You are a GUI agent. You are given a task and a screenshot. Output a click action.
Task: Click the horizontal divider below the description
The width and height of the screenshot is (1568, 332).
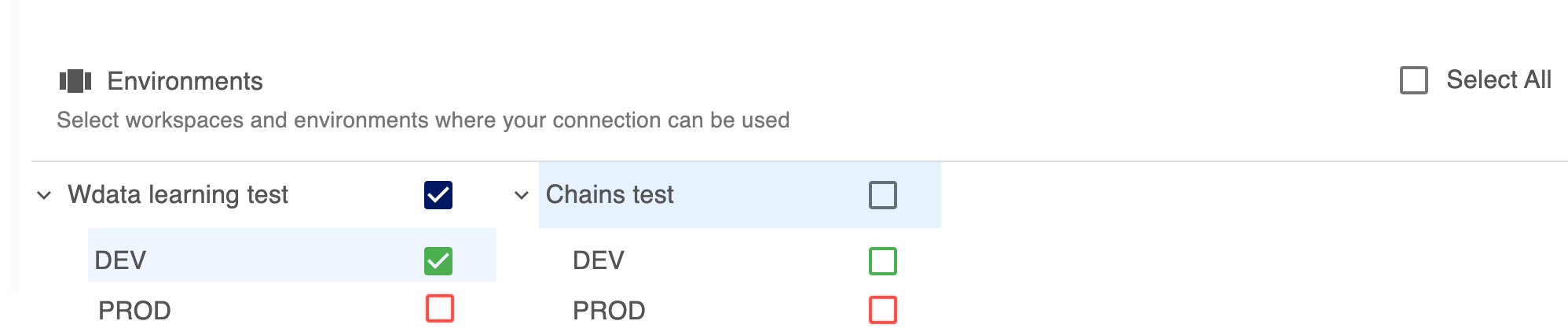pos(800,161)
